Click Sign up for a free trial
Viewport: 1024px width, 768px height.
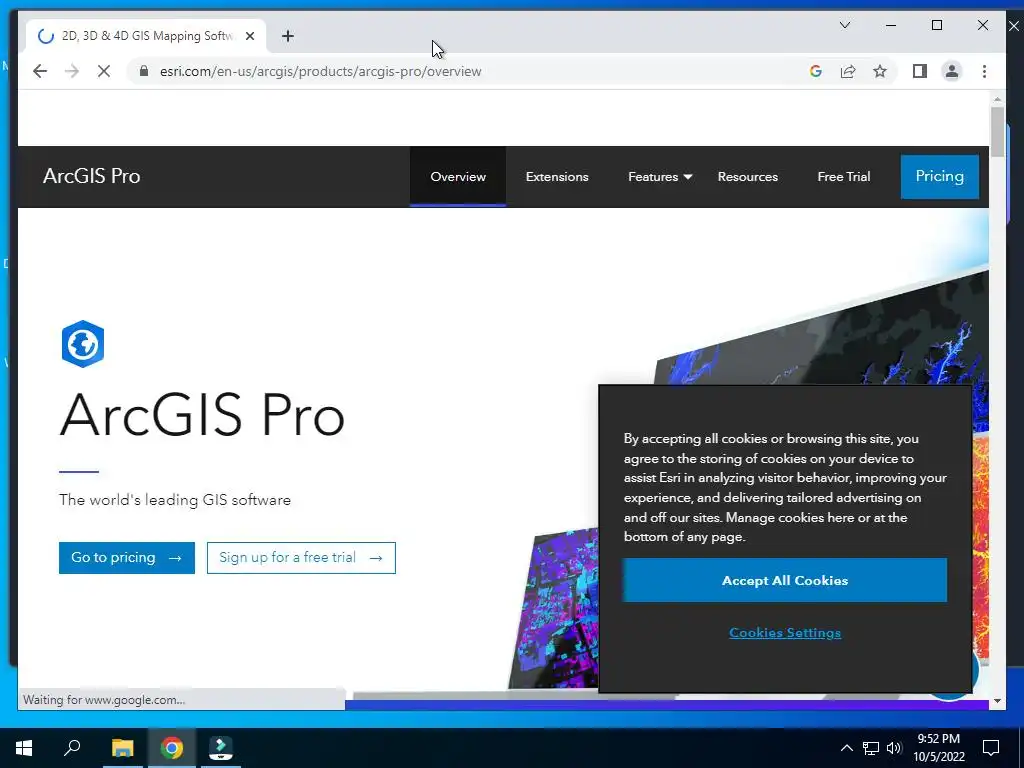tap(301, 558)
